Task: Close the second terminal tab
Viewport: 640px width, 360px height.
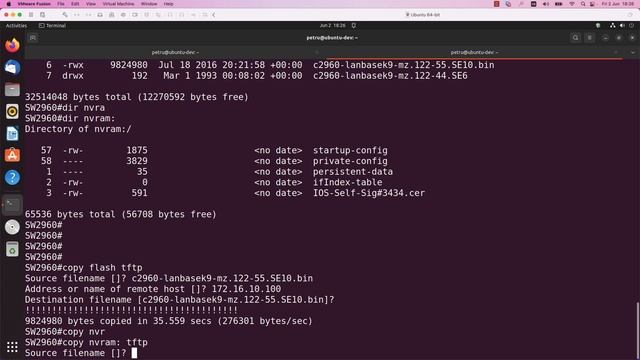Action: (x=616, y=52)
